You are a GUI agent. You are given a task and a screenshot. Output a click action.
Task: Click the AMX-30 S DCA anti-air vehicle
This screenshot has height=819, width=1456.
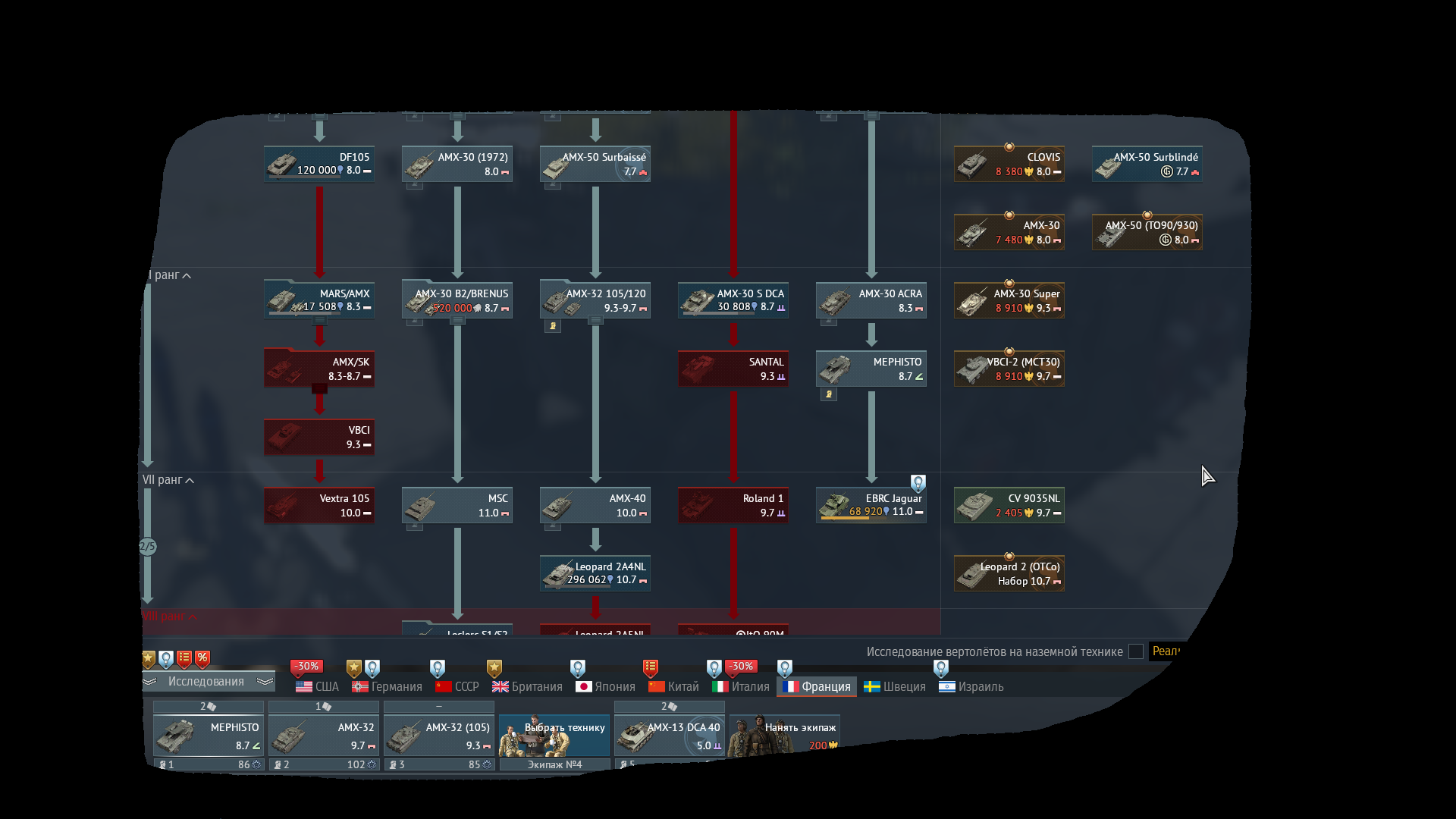pyautogui.click(x=733, y=300)
